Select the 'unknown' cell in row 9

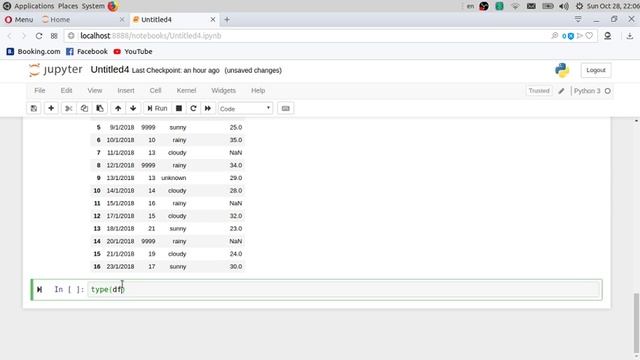[x=173, y=178]
